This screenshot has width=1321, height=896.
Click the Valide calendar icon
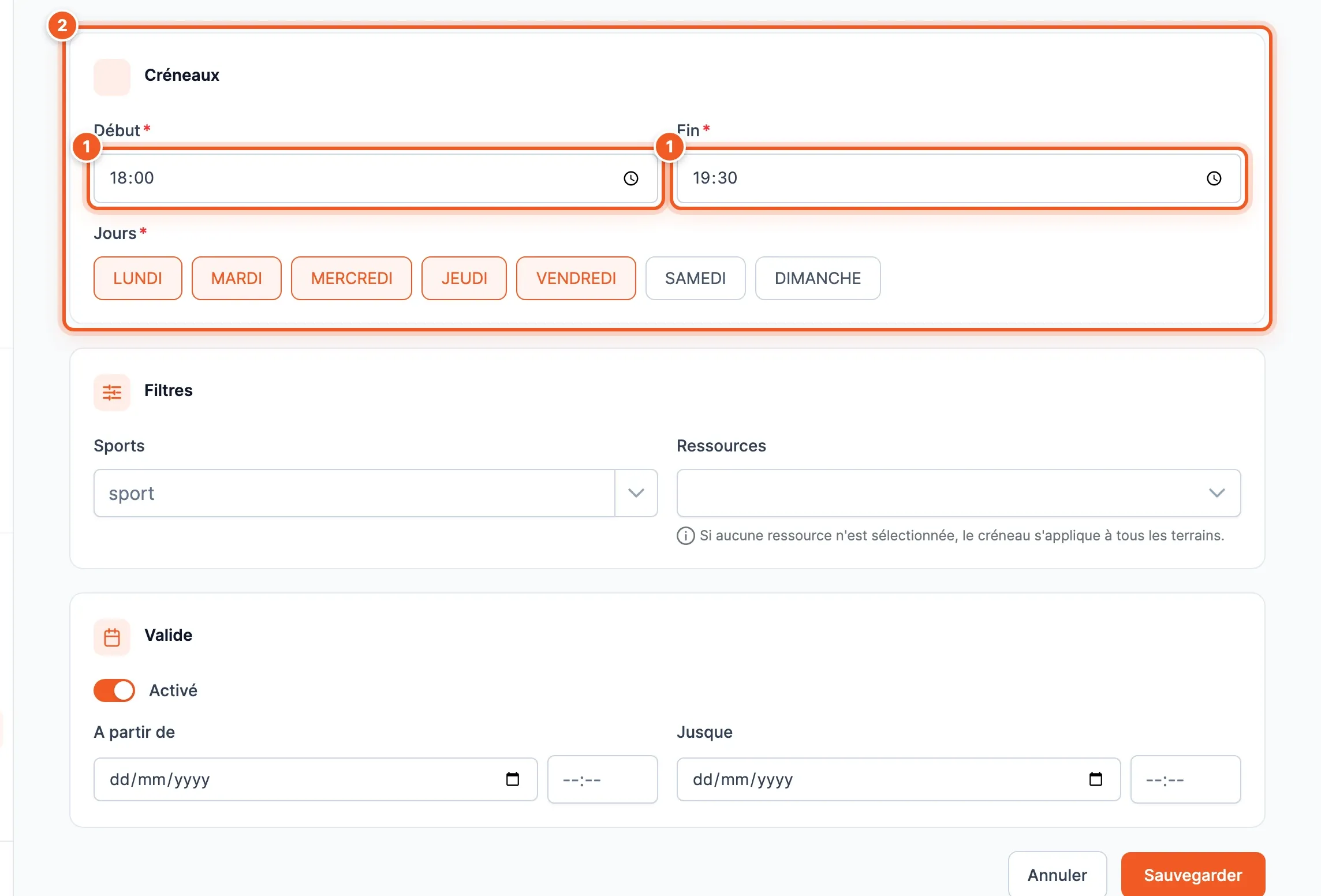(112, 637)
